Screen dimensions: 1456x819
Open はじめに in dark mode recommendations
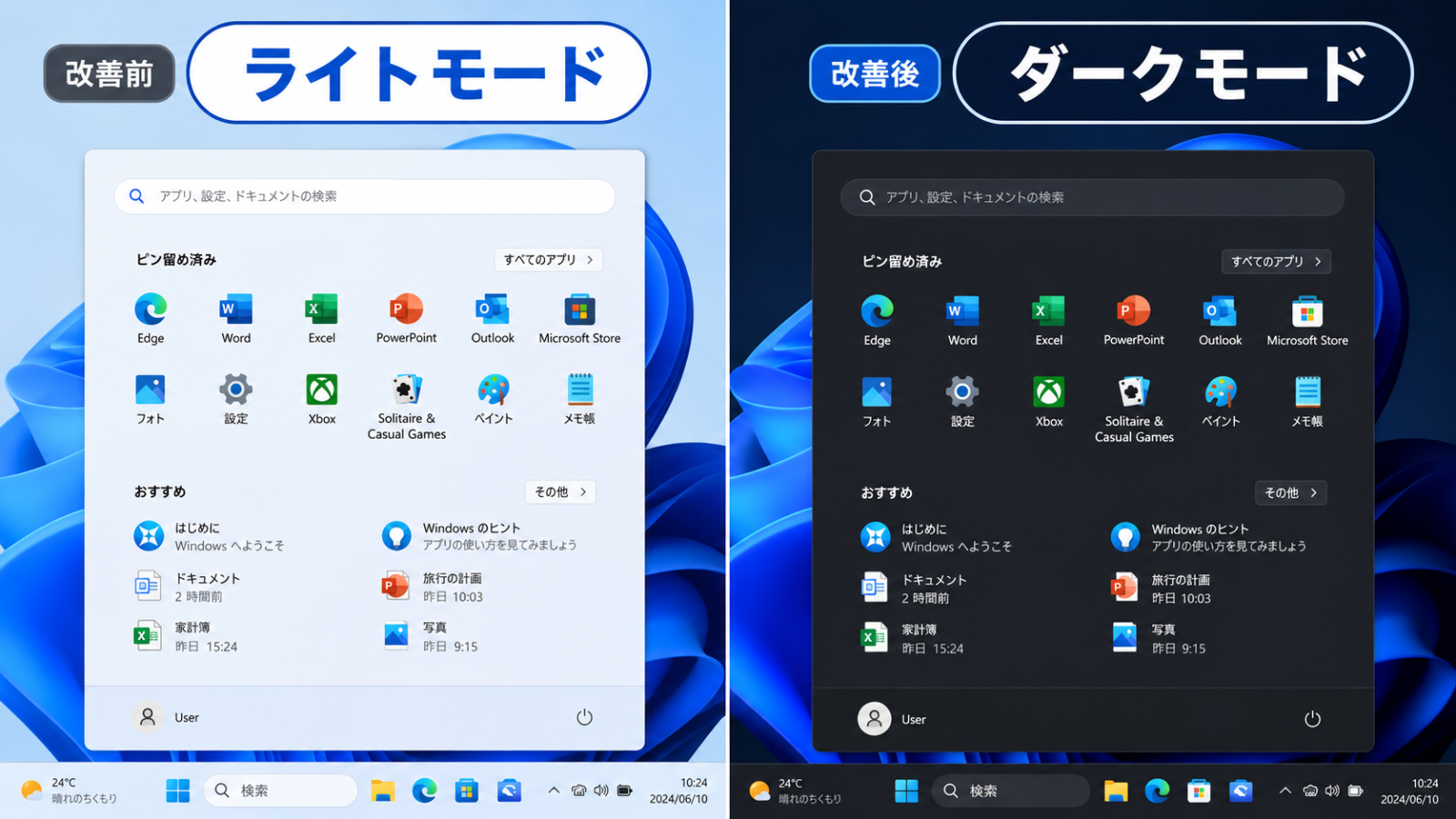click(936, 537)
